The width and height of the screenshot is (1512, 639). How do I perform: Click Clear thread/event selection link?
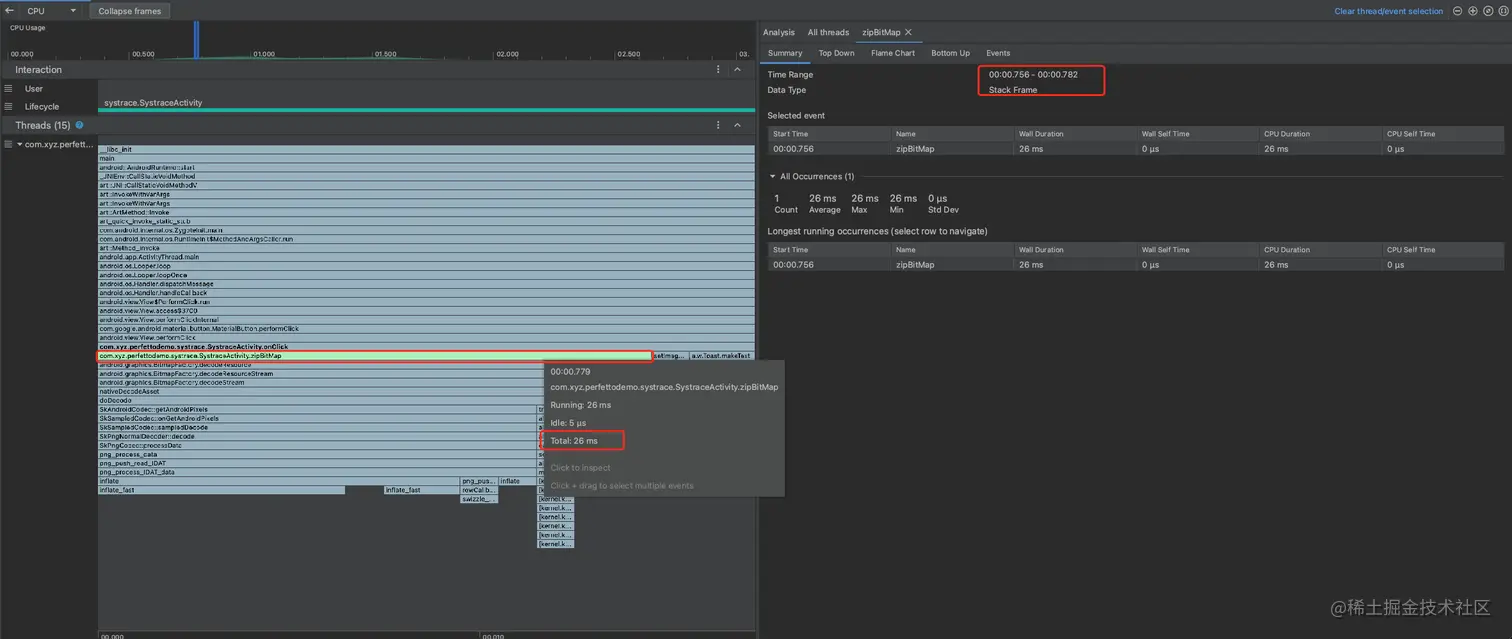point(1388,11)
